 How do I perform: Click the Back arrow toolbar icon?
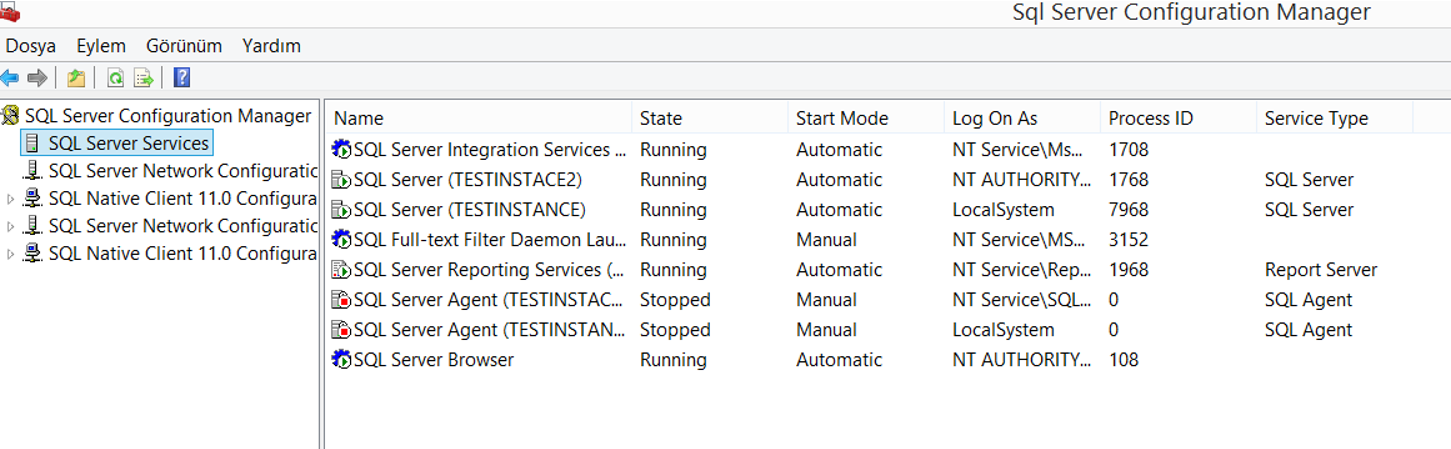(x=10, y=78)
